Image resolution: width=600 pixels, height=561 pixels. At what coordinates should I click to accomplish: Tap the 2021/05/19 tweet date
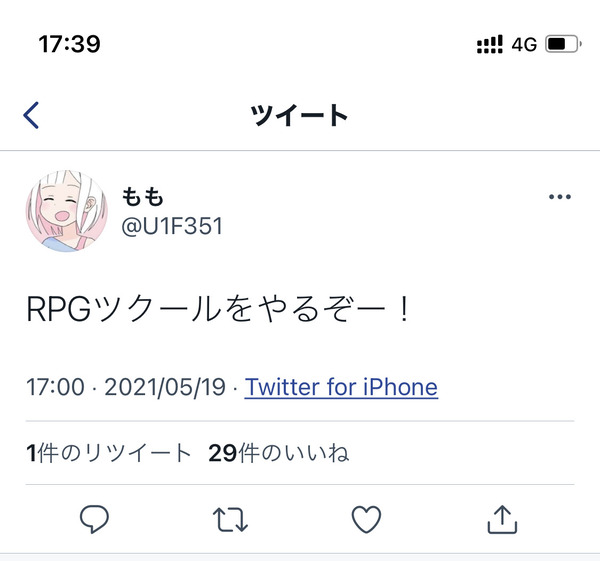(165, 387)
